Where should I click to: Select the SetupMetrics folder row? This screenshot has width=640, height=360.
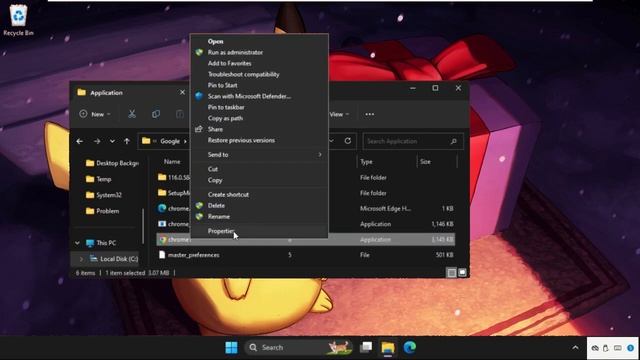click(x=305, y=193)
